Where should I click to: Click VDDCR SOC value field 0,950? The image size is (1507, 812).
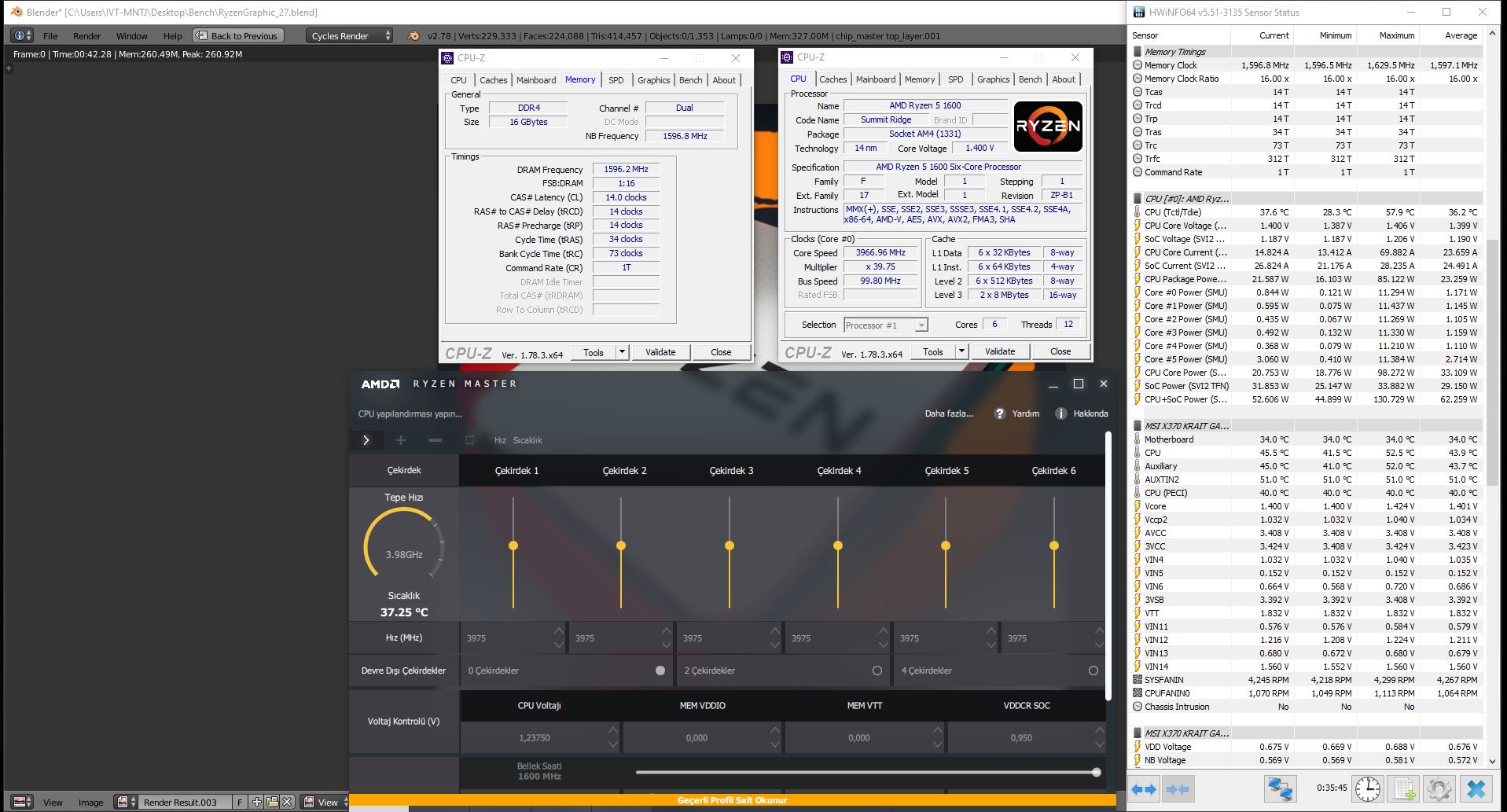pyautogui.click(x=1021, y=738)
